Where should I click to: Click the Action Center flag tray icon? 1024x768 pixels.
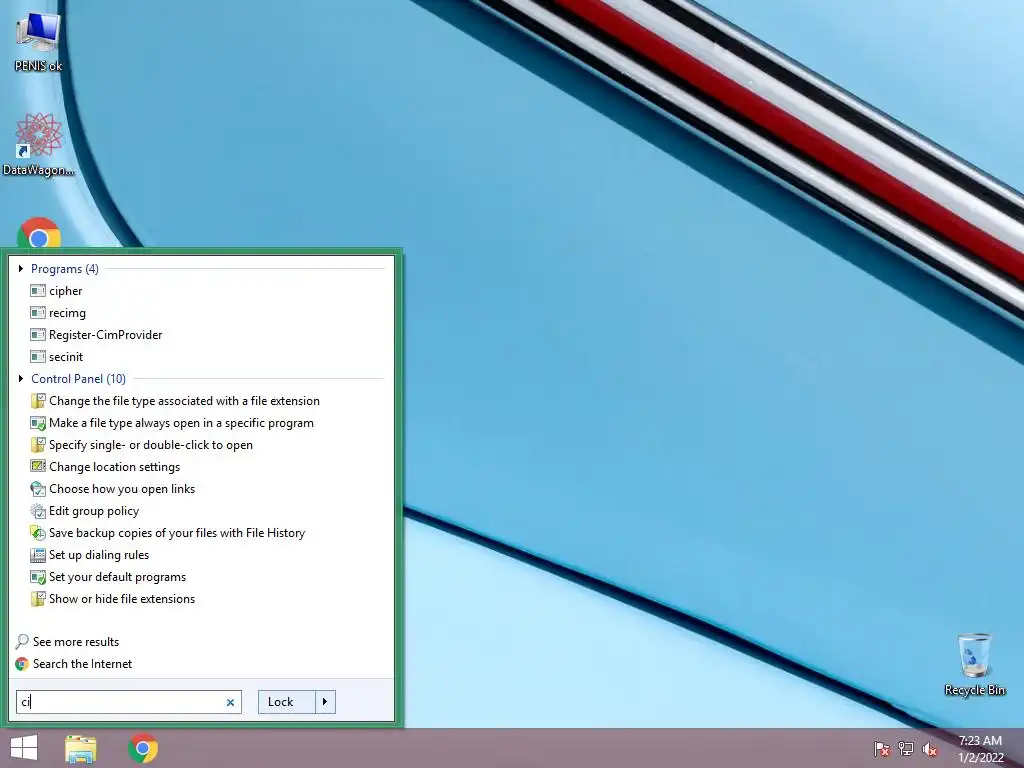tap(881, 748)
